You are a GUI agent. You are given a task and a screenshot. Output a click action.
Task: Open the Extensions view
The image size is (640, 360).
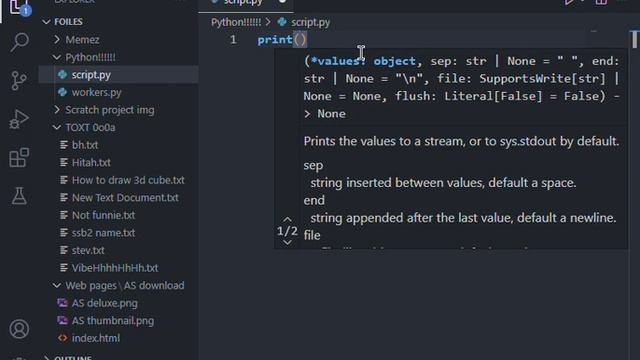point(19,158)
